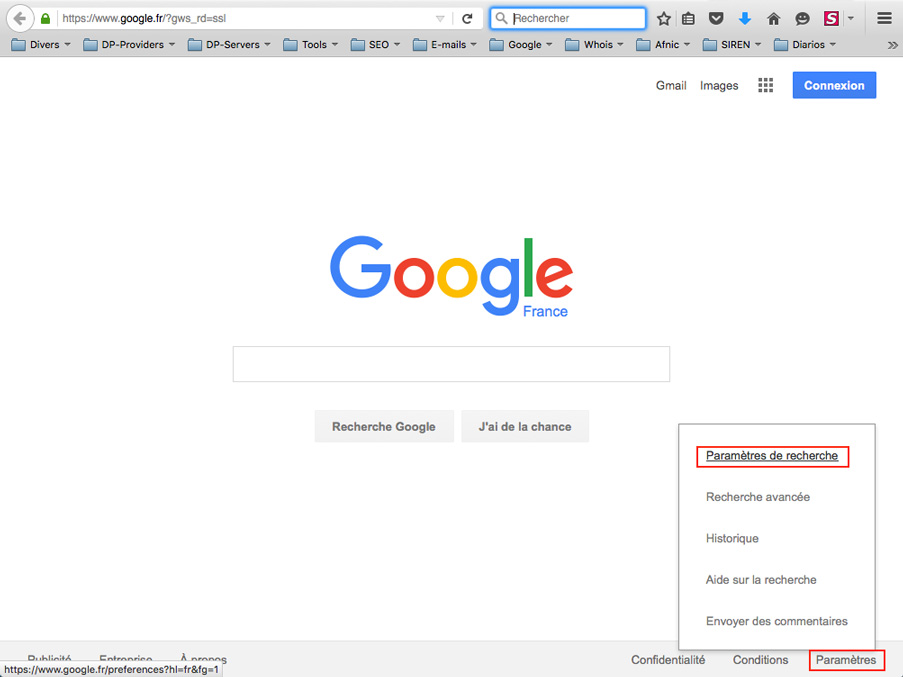Click the magnifier icon in the search bar
This screenshot has height=677, width=903.
tap(502, 18)
